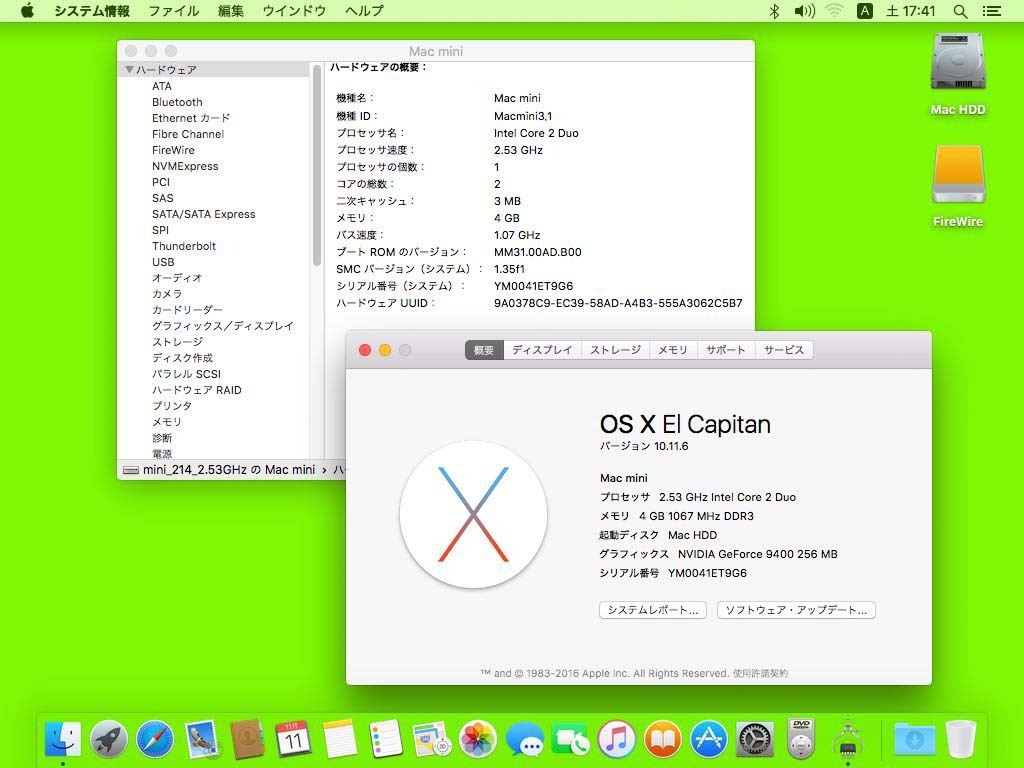
Task: Open 編集 menu
Action: coord(231,11)
